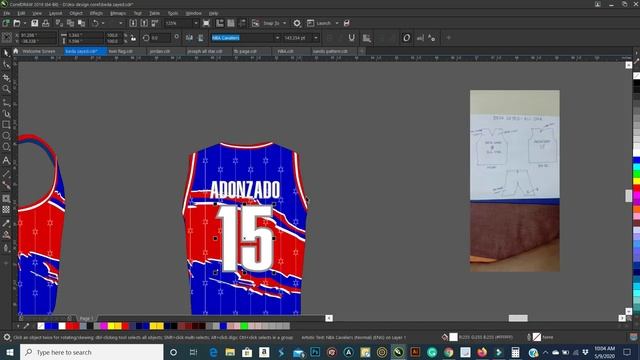Toggle mirror text horizontally
This screenshot has height=360, width=640.
pyautogui.click(x=189, y=38)
